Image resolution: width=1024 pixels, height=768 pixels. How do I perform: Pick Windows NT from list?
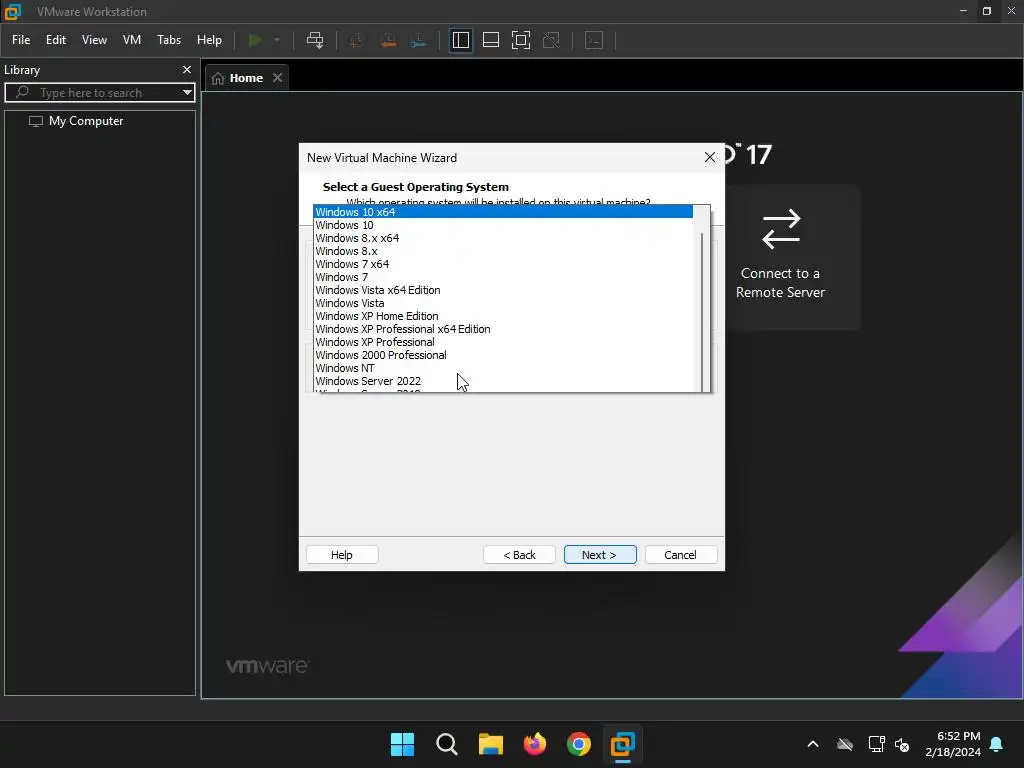[x=503, y=368]
